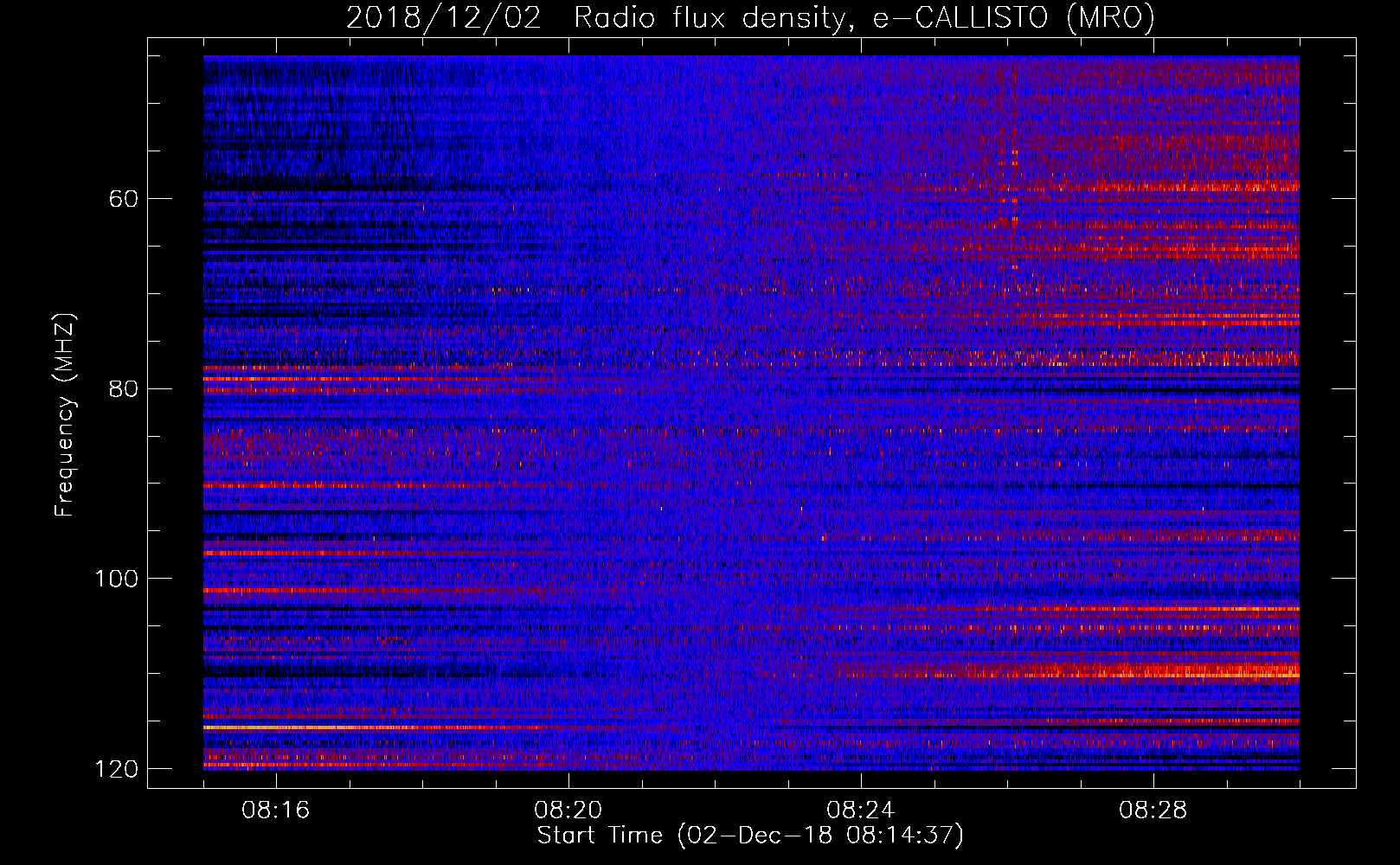Click the 100 frequency tick label
The image size is (1400, 865).
point(117,579)
